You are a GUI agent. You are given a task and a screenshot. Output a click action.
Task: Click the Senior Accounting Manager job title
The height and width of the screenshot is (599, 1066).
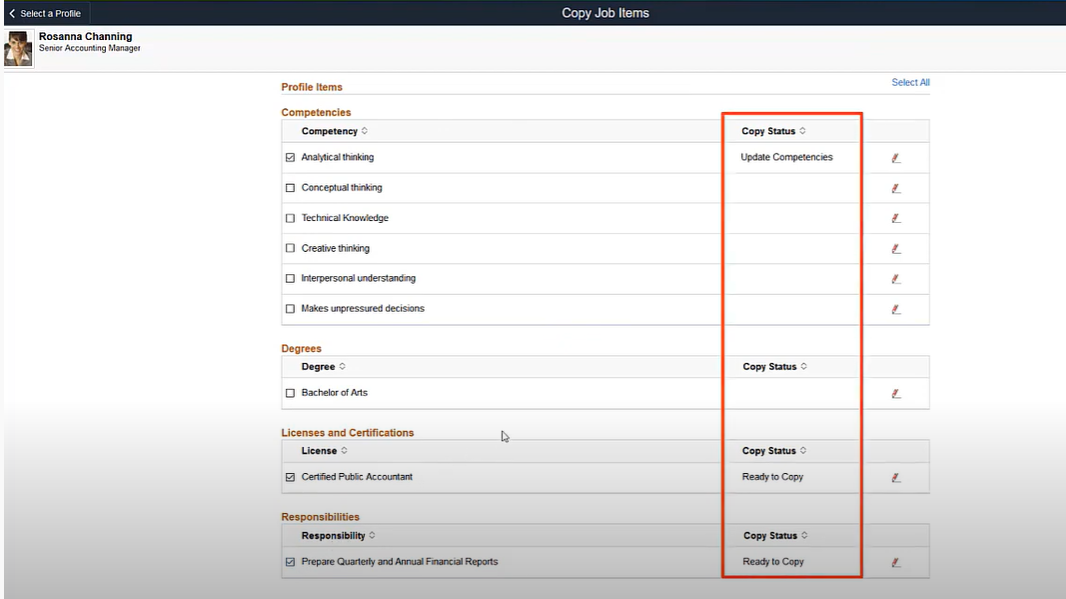90,48
